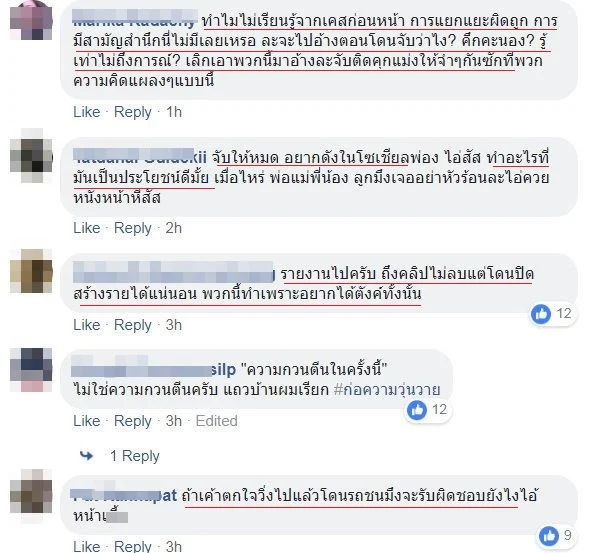Like the comment posted 2h ago
This screenshot has width=607, height=553.
coord(87,228)
